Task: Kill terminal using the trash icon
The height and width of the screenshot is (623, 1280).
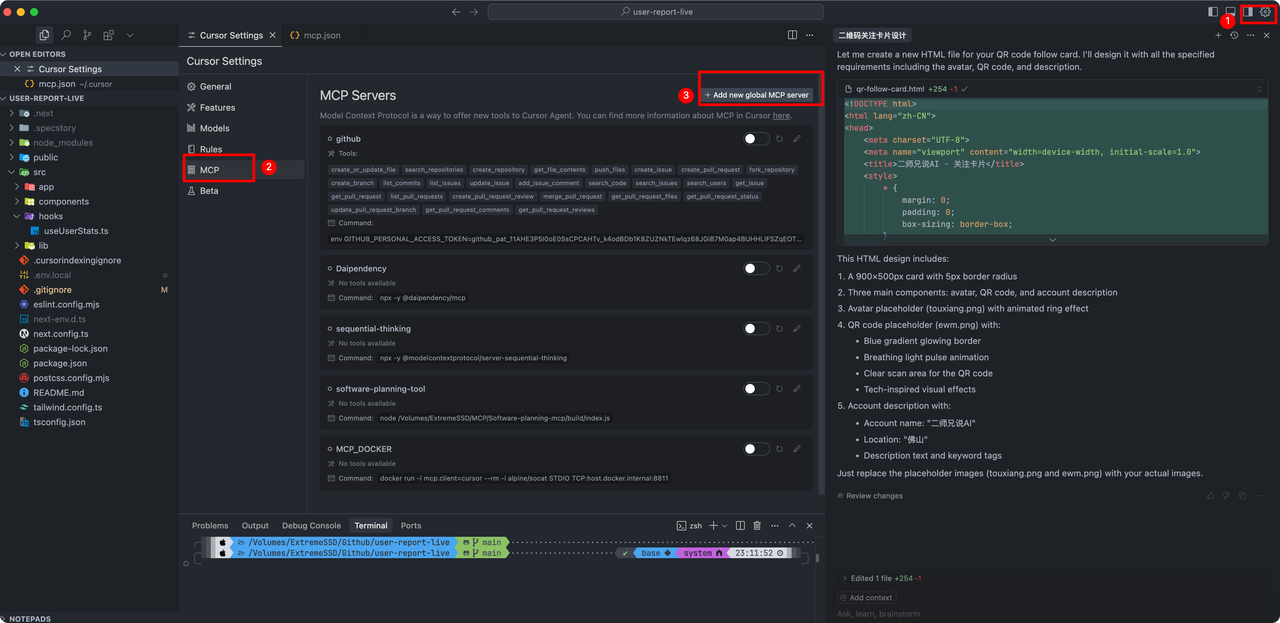Action: (x=757, y=525)
